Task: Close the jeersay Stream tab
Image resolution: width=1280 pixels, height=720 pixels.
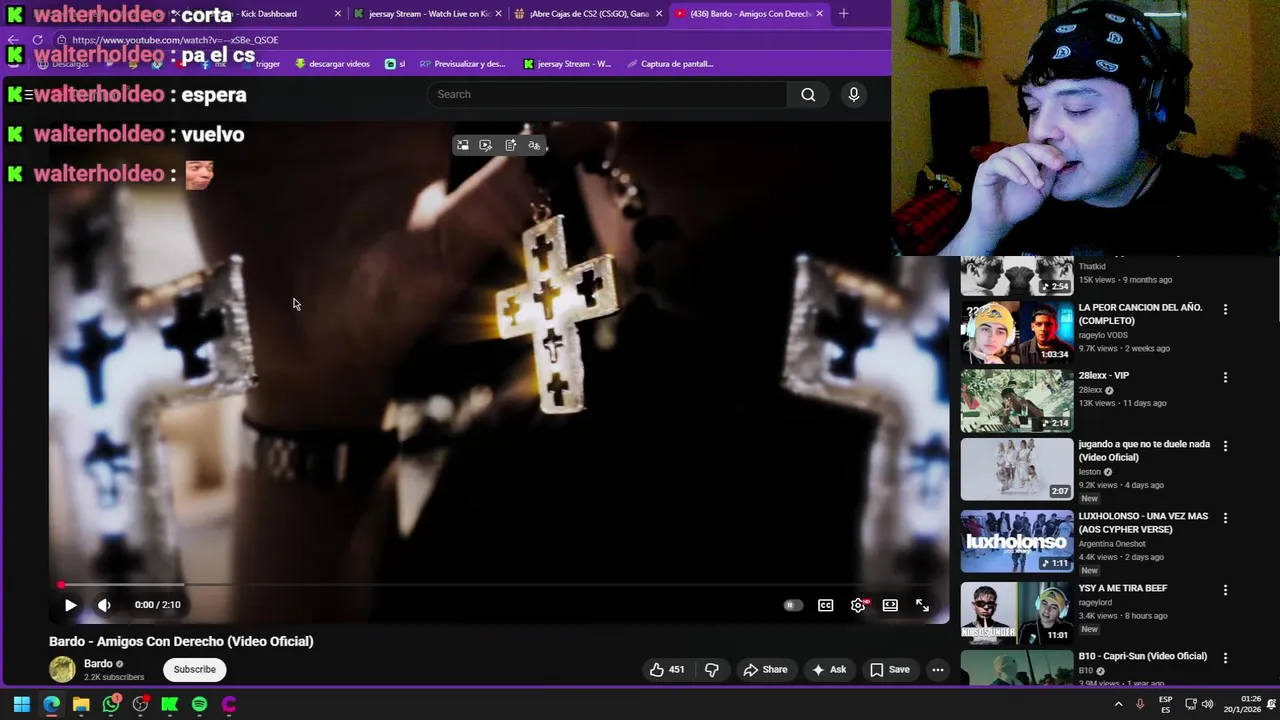Action: pos(498,14)
